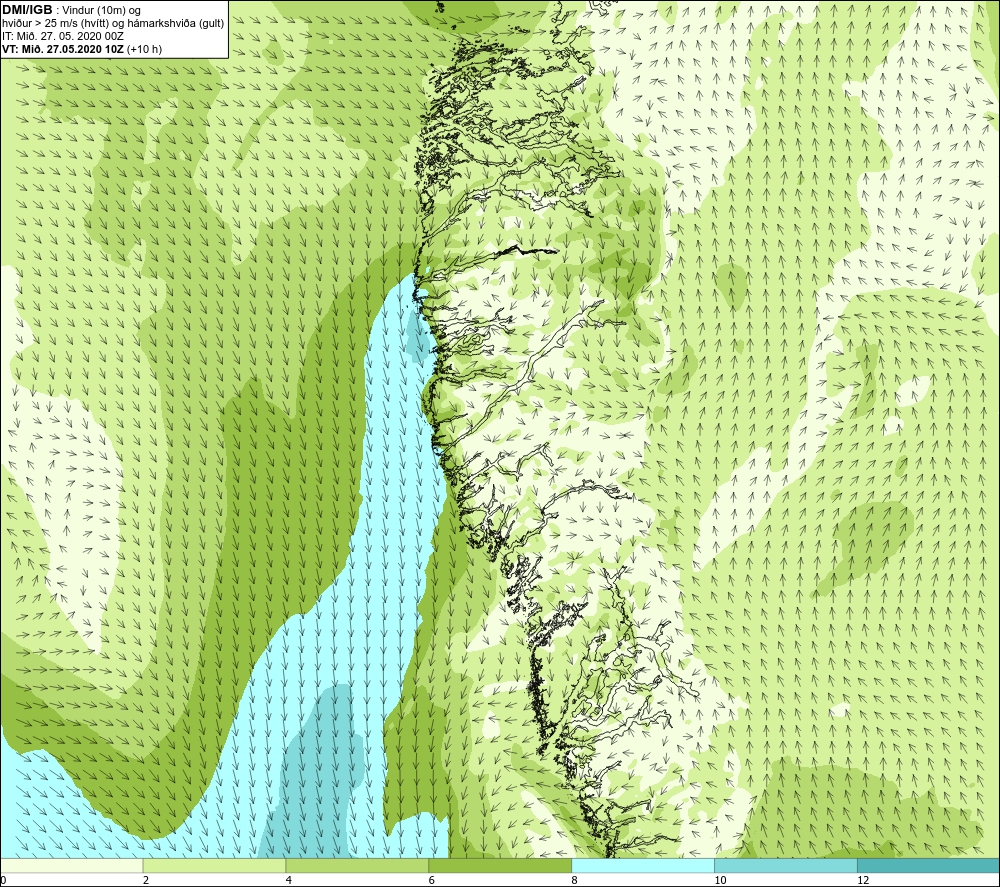Click the 8–10 m/s light cyan swatch
The height and width of the screenshot is (887, 1000).
coord(643,865)
